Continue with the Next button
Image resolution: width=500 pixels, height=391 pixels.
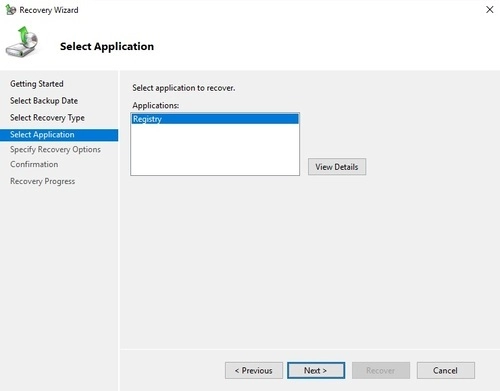[x=316, y=370]
